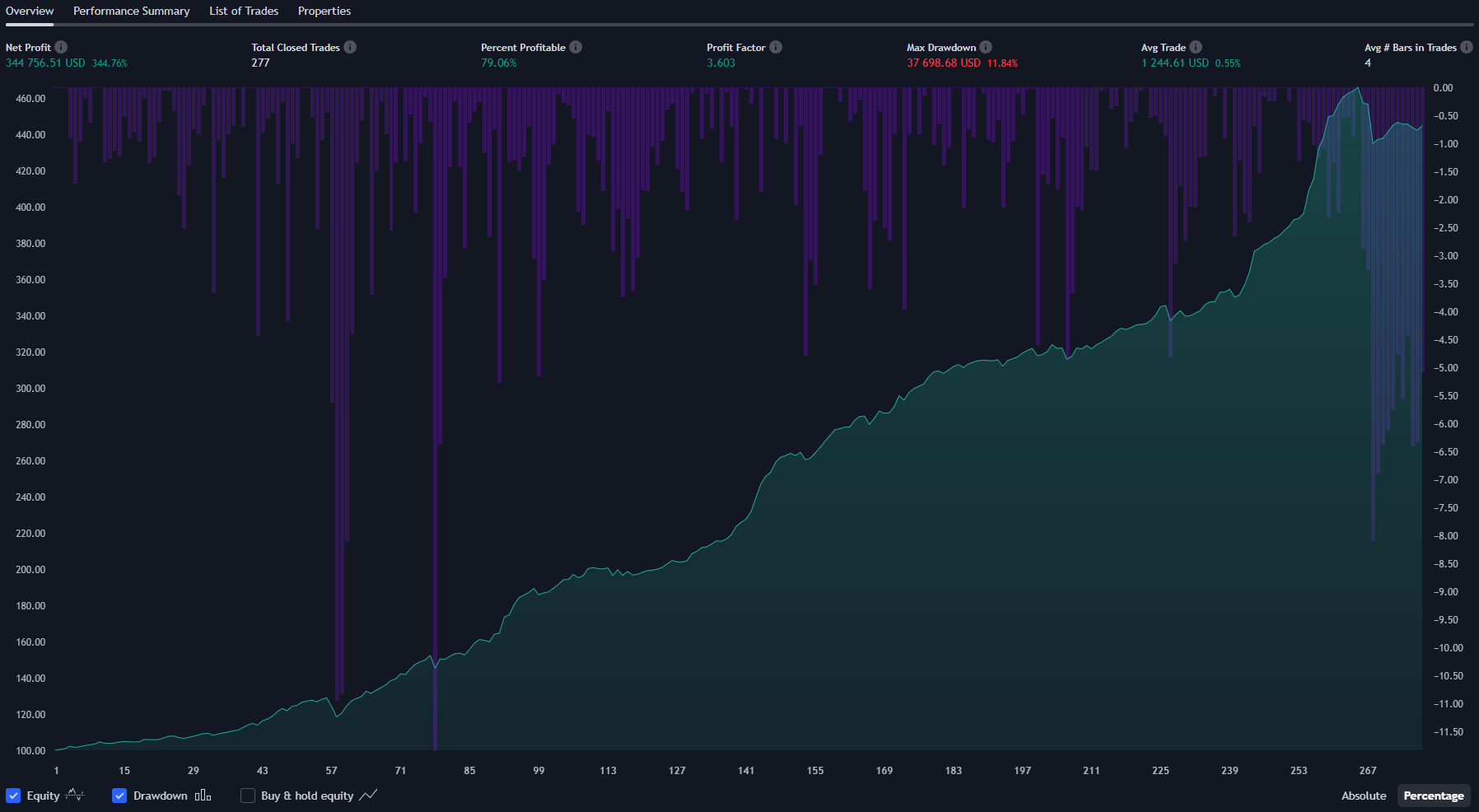Click the -5.00 drawdown axis label
This screenshot has height=812, width=1479.
click(1445, 368)
